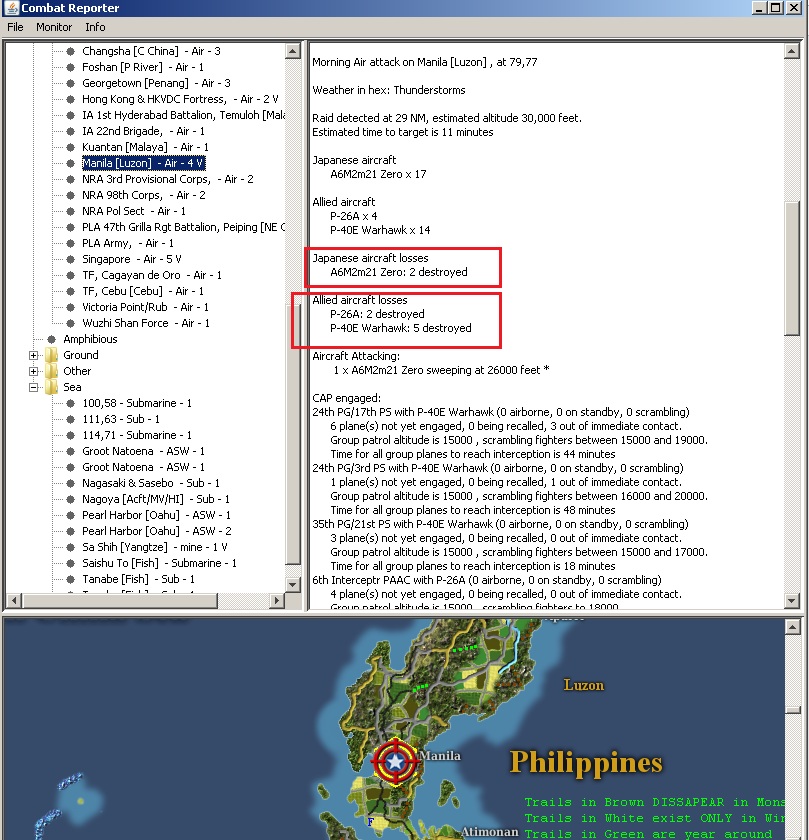Select NRA 98th Corps - Air - 2
Viewport: 809px width, 840px height.
(x=144, y=195)
